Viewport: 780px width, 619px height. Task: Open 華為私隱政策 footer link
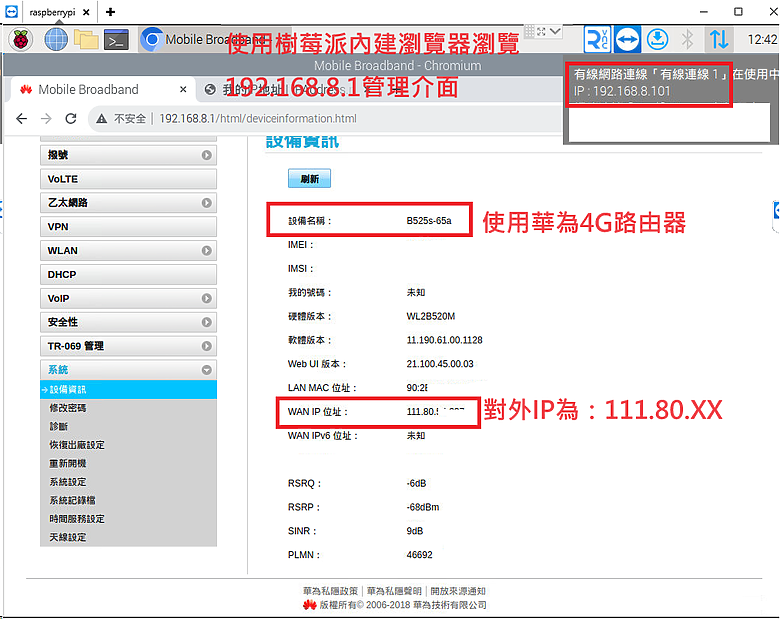pos(330,591)
